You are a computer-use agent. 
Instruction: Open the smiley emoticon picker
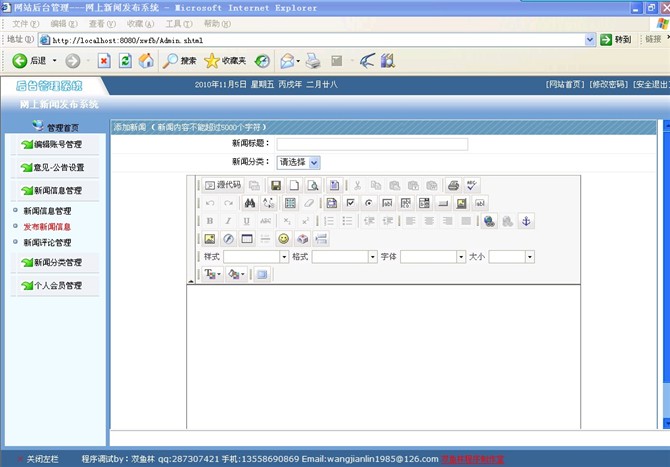coord(284,238)
